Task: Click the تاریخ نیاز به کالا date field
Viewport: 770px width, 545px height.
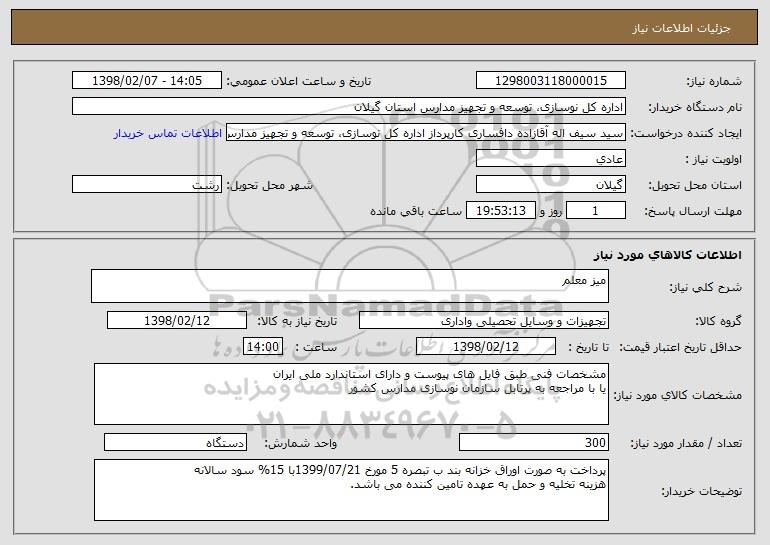Action: pyautogui.click(x=177, y=321)
